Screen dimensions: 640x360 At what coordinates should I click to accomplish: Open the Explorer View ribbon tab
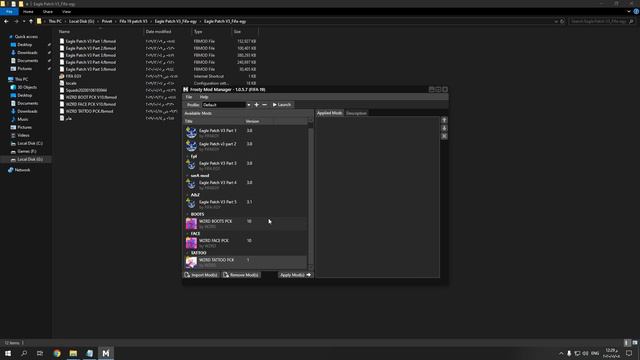coord(67,12)
